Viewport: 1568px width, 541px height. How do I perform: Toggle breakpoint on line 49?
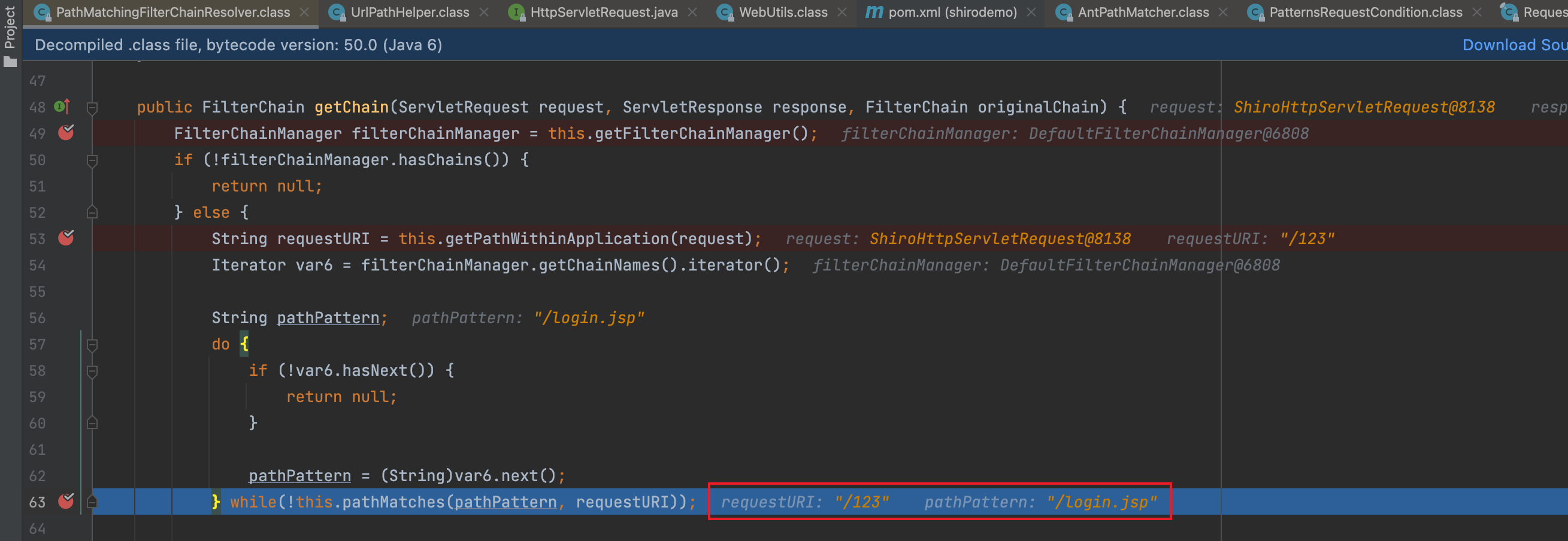pyautogui.click(x=66, y=133)
